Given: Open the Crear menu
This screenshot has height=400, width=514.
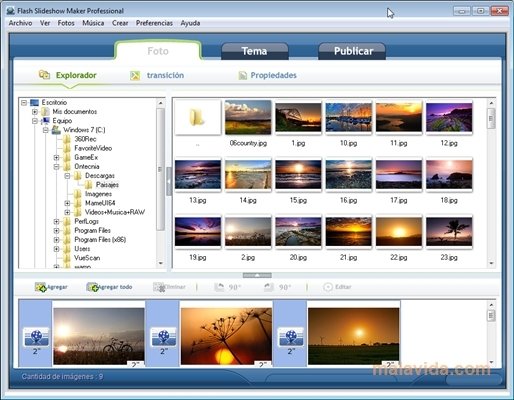Looking at the screenshot, I should (120, 23).
